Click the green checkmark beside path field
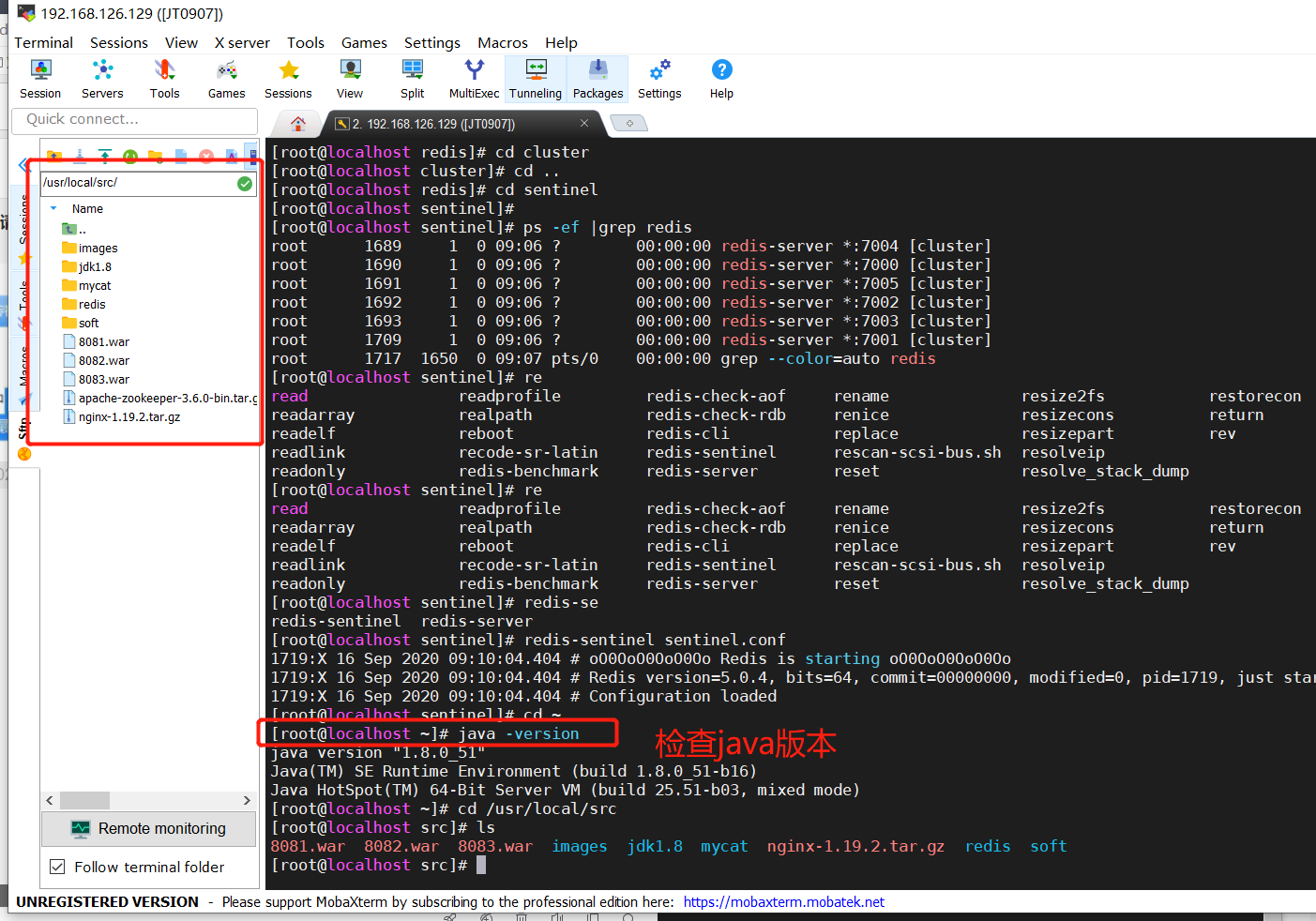This screenshot has width=1316, height=921. (x=245, y=184)
